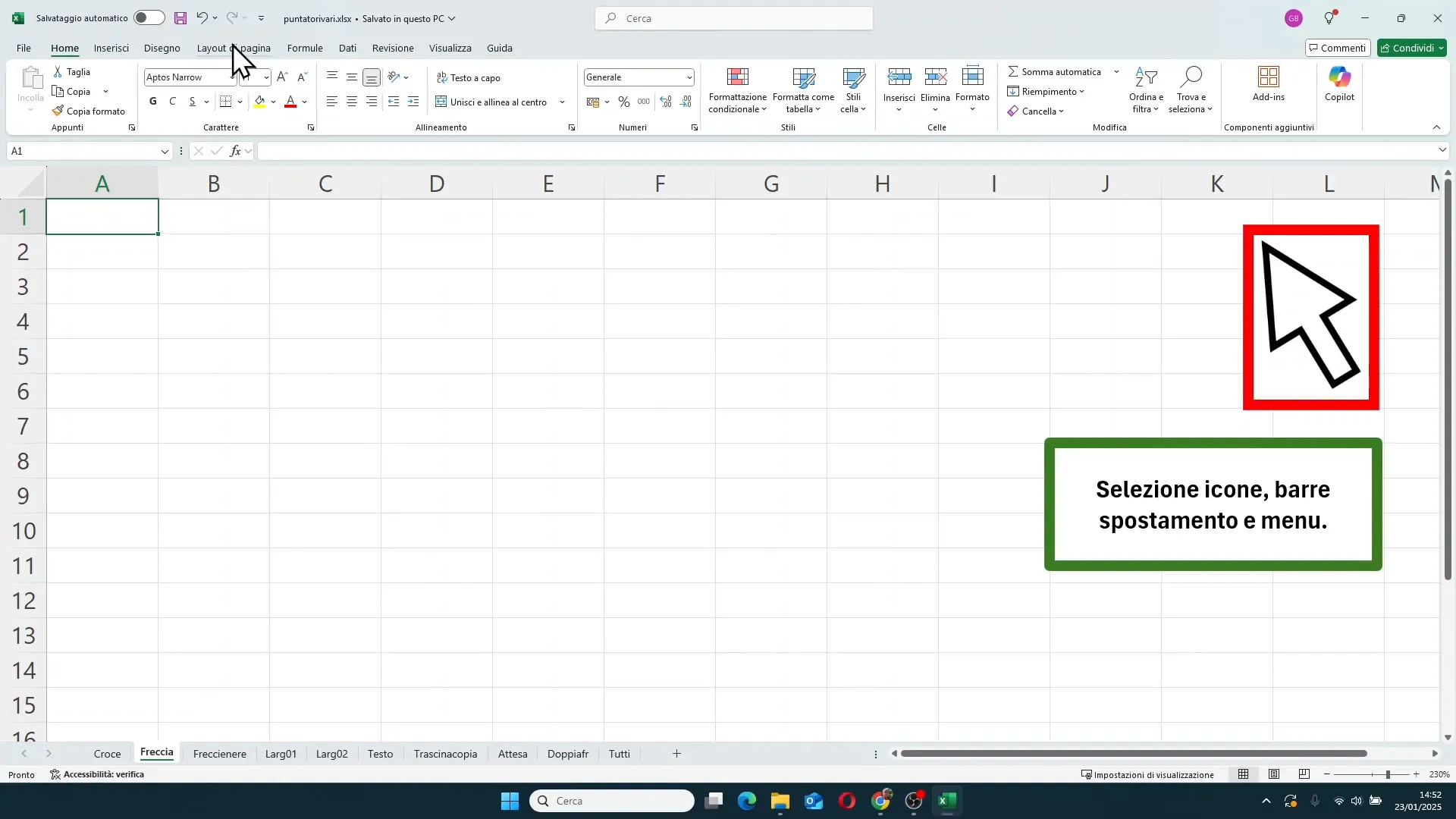Decrease the cell indent
The width and height of the screenshot is (1456, 819).
pyautogui.click(x=394, y=102)
